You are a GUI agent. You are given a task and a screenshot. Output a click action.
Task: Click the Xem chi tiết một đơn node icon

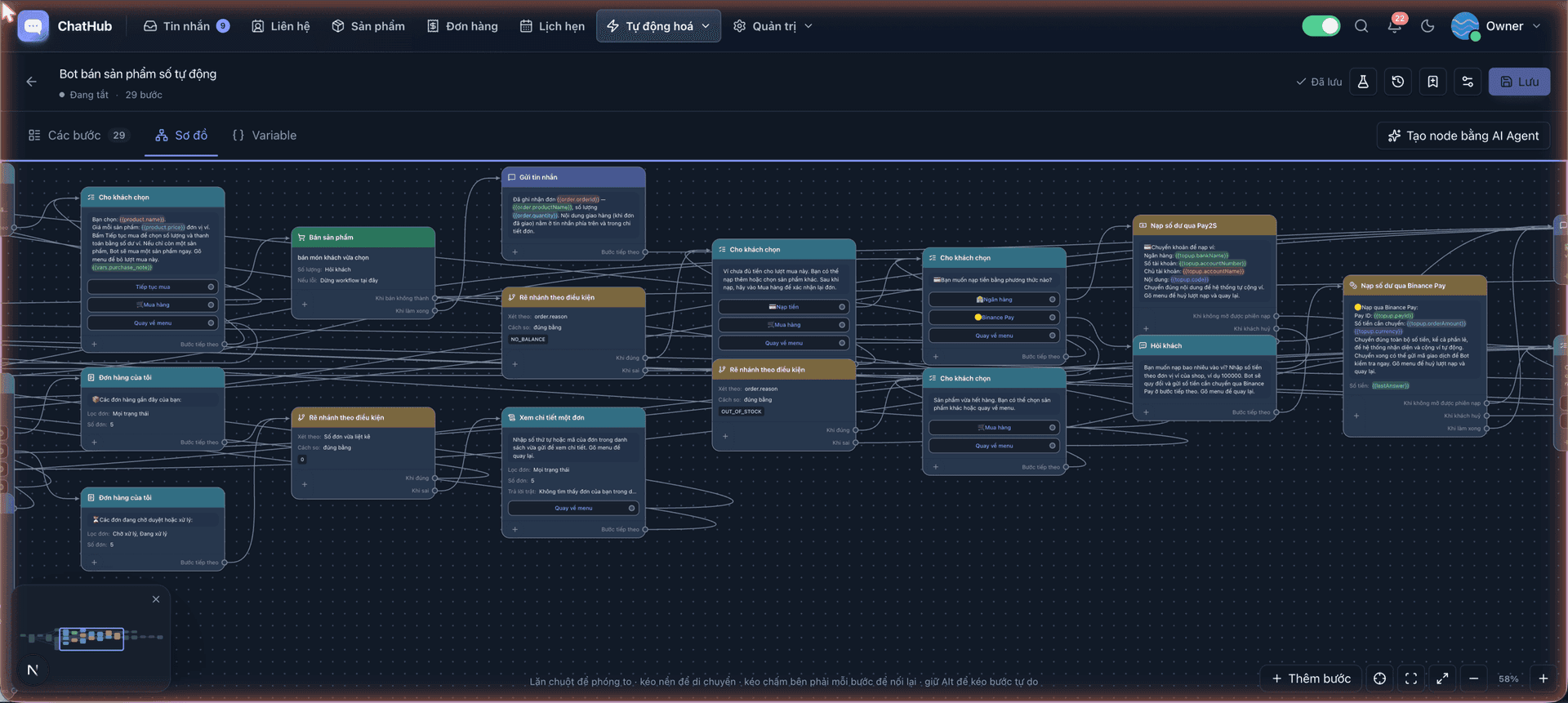point(512,417)
